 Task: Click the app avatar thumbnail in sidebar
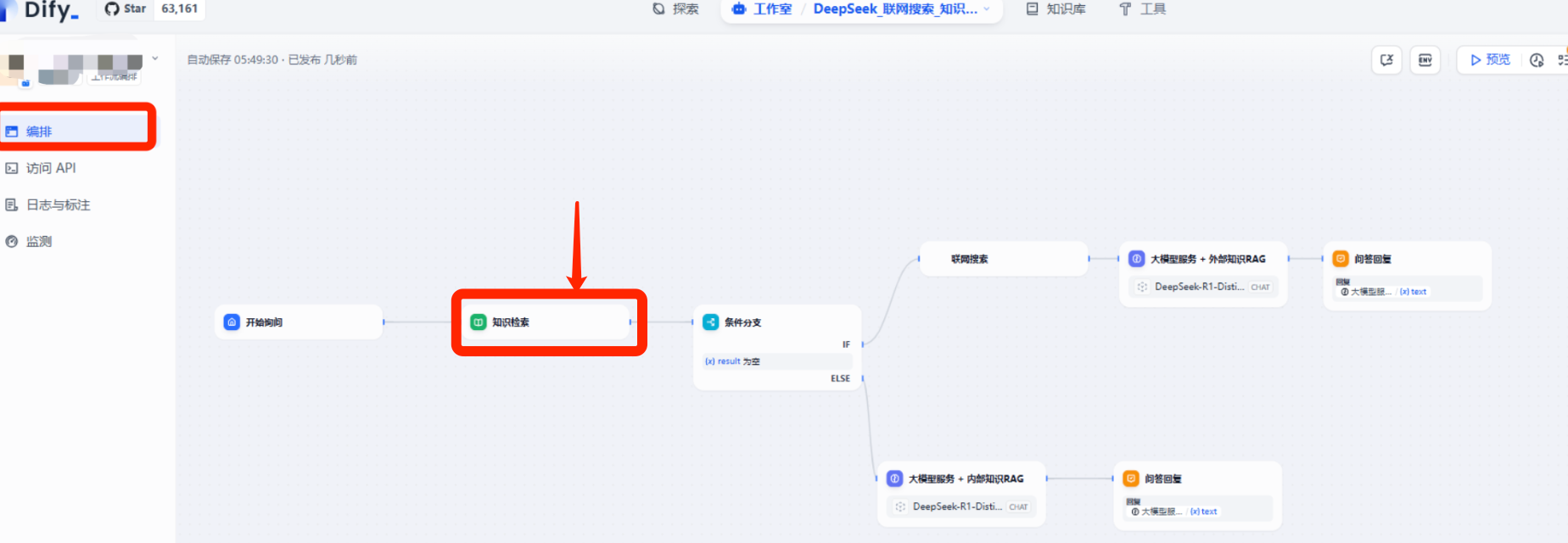16,70
